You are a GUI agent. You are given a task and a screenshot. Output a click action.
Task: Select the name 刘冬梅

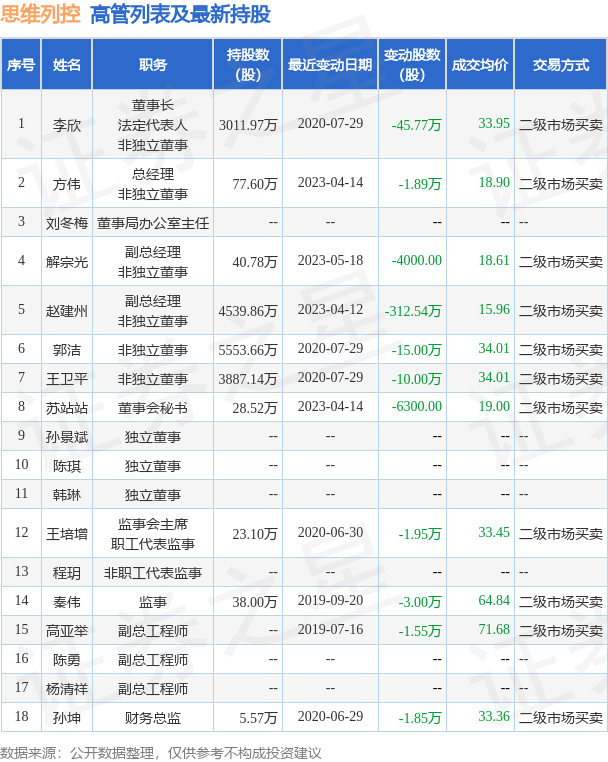pyautogui.click(x=67, y=223)
